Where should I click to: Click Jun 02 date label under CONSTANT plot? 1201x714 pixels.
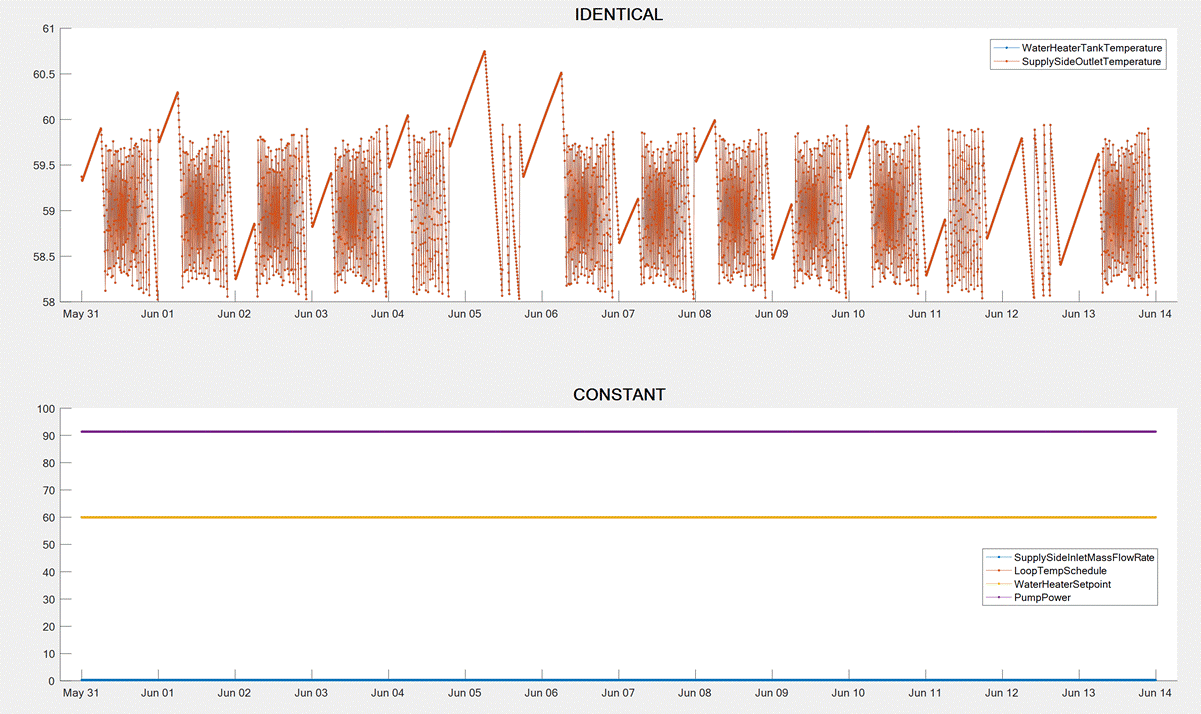pyautogui.click(x=235, y=692)
